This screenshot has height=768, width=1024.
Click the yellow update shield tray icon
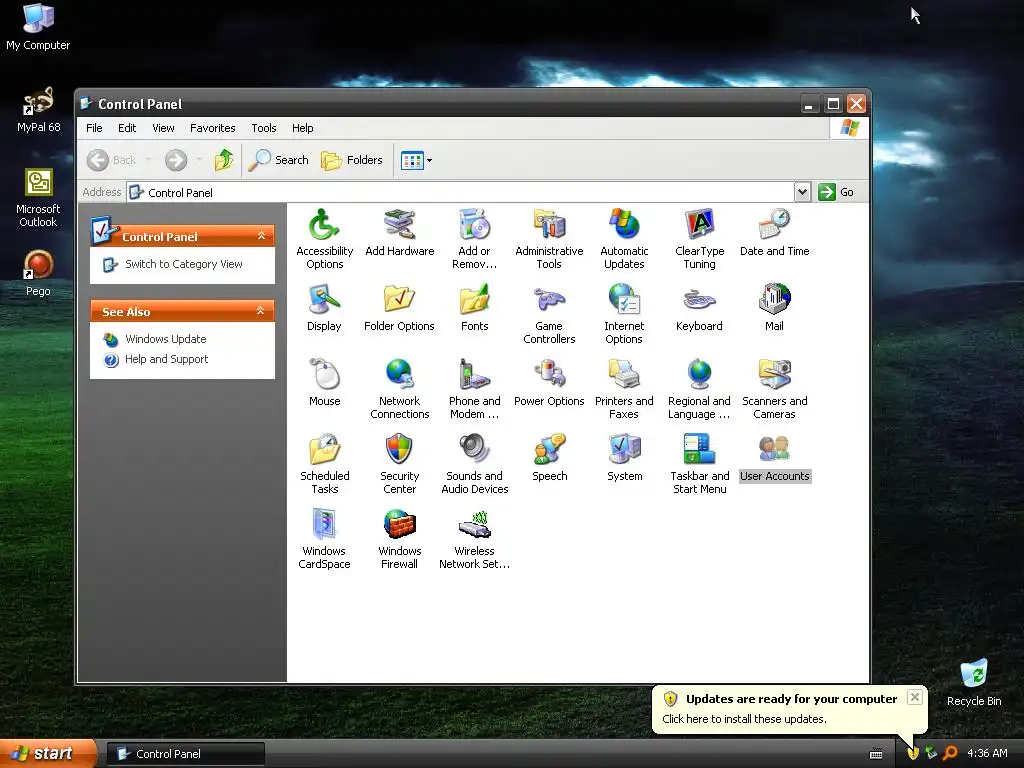click(913, 754)
